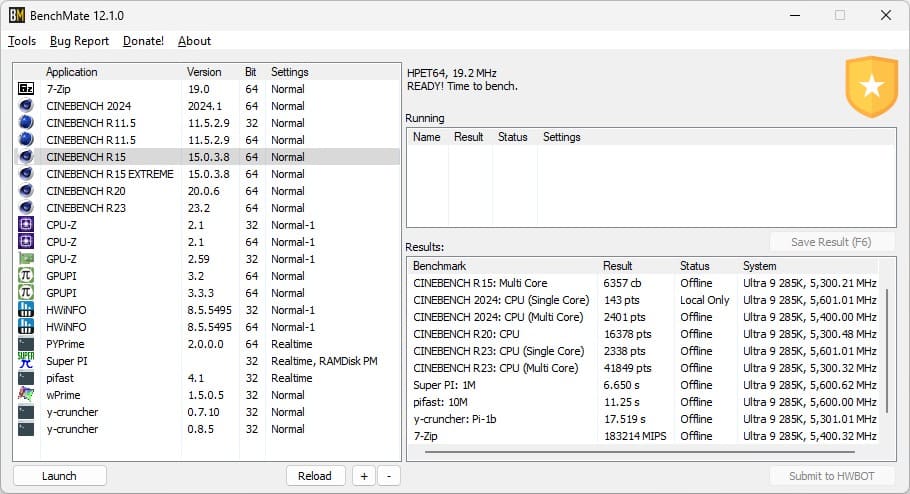The height and width of the screenshot is (494, 910).
Task: Sort by the Bit column header
Action: pos(251,72)
